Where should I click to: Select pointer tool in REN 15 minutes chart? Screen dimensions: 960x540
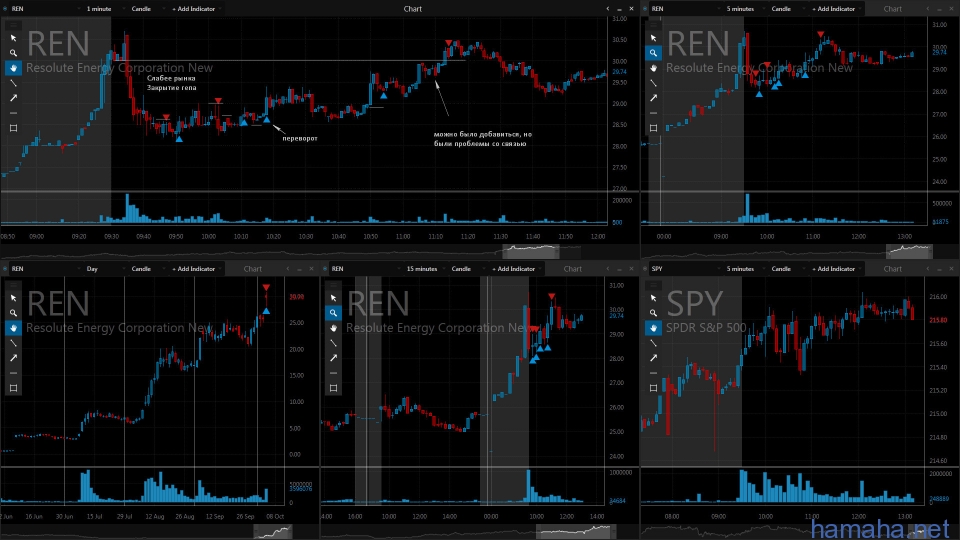click(x=333, y=298)
